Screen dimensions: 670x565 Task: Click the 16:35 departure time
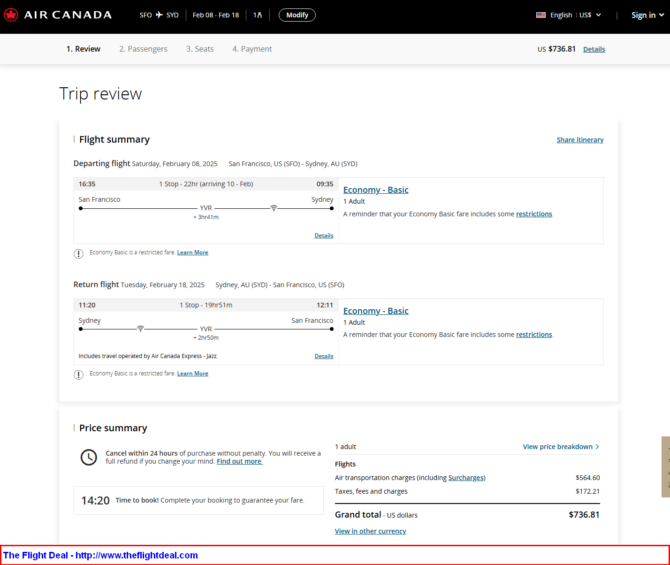[87, 184]
